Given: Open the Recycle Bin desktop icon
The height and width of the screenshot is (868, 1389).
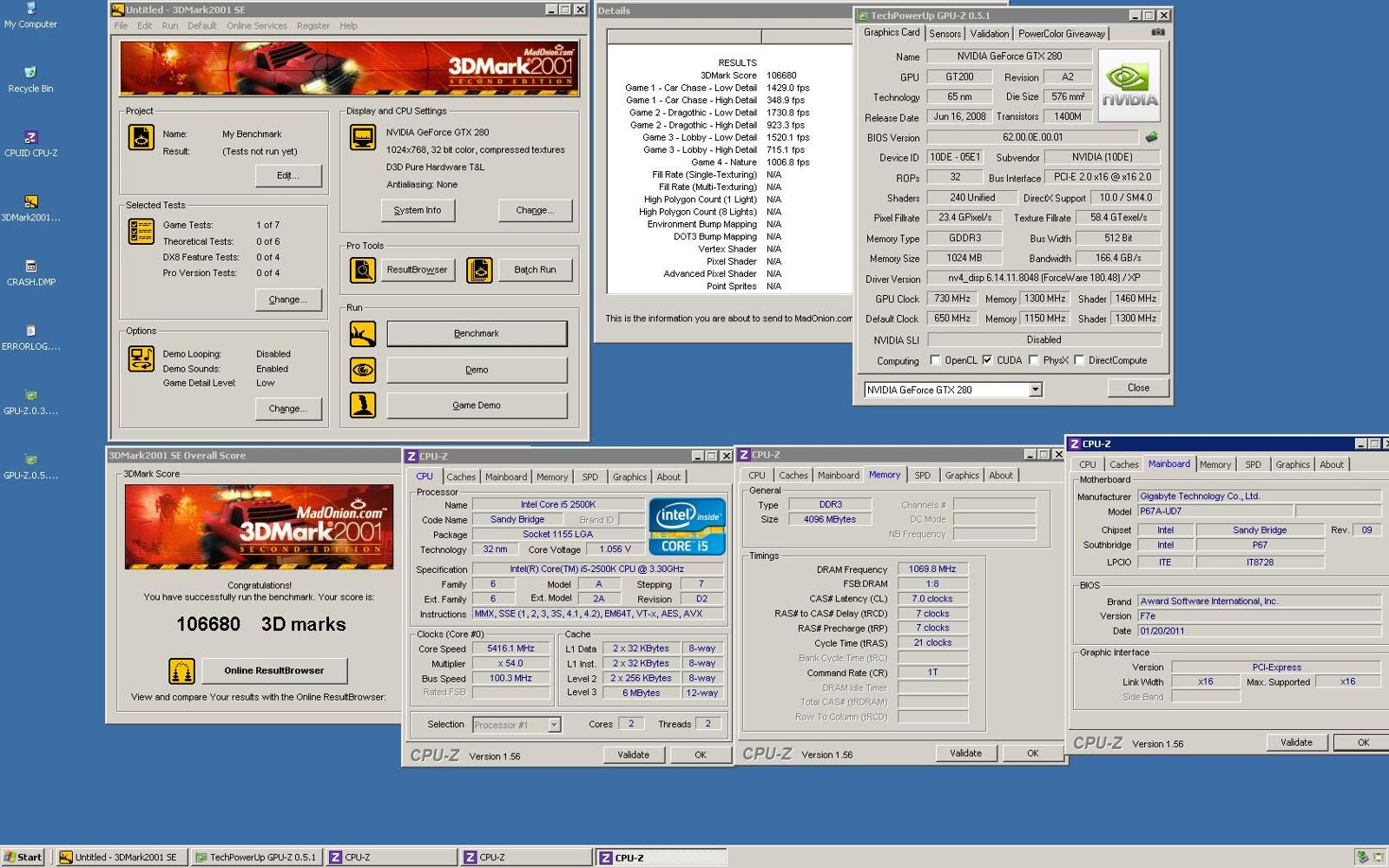Looking at the screenshot, I should [30, 78].
